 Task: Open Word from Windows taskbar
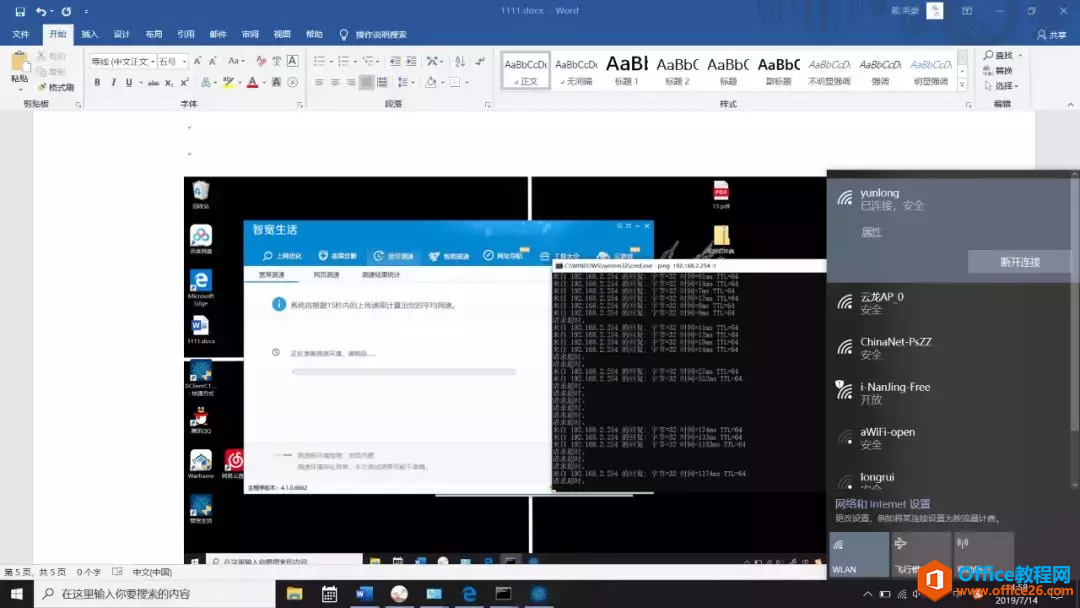[x=364, y=594]
